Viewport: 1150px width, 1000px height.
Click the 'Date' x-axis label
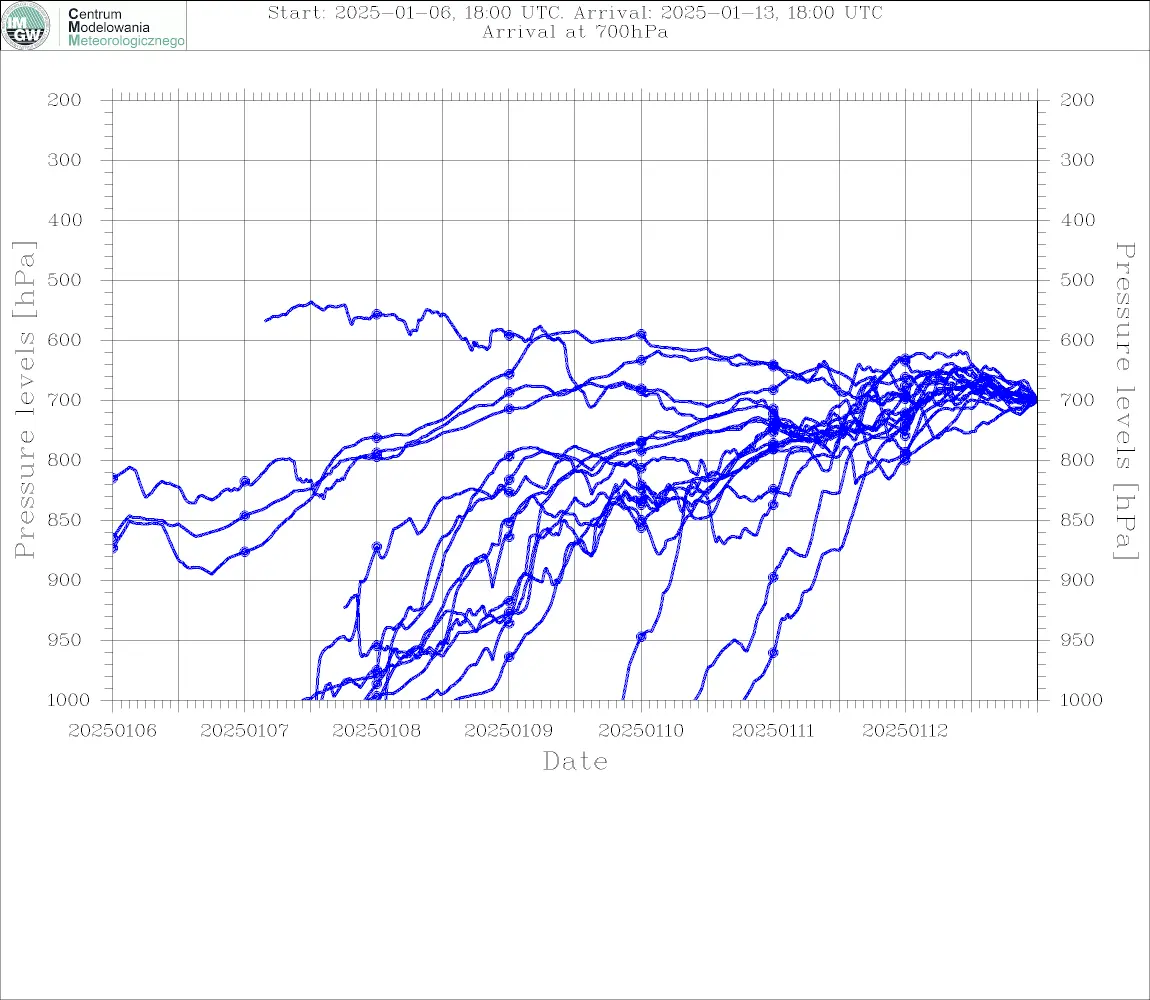point(576,761)
